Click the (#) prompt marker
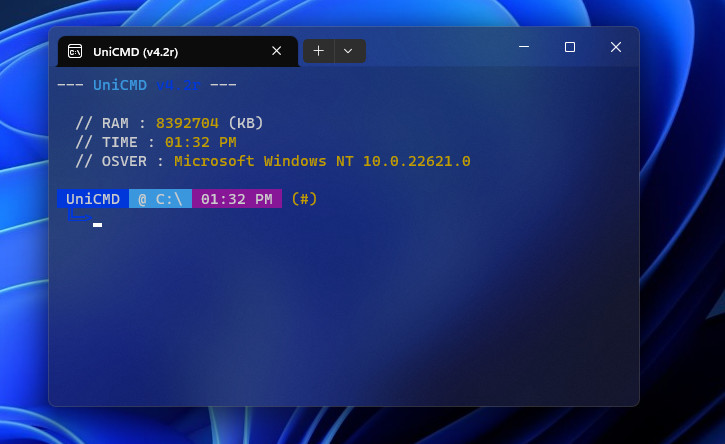This screenshot has width=725, height=444. click(x=305, y=199)
